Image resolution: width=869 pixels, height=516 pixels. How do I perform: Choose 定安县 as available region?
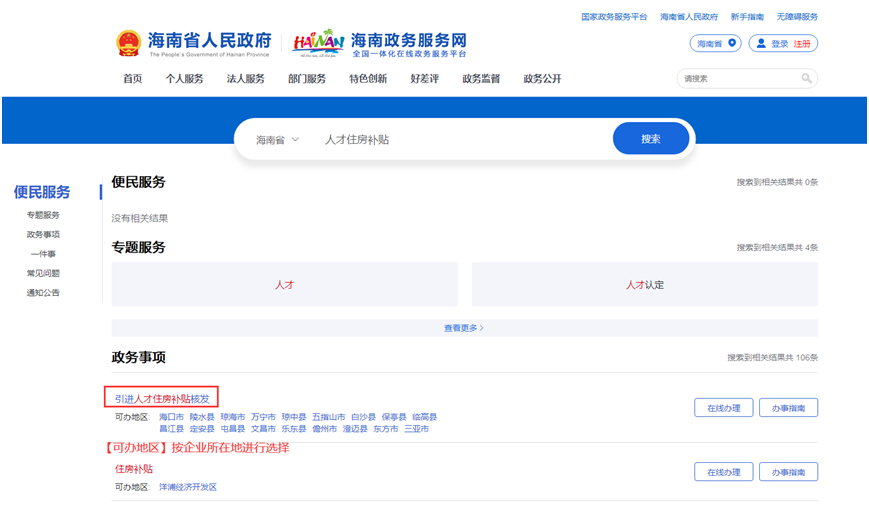pos(202,429)
